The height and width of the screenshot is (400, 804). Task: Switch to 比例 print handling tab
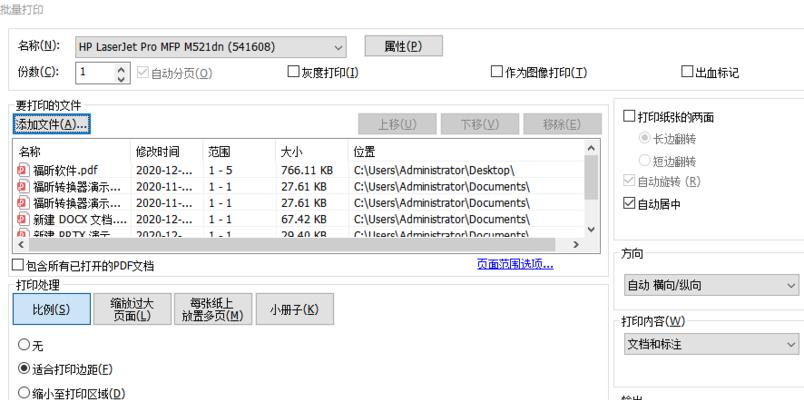(51, 309)
